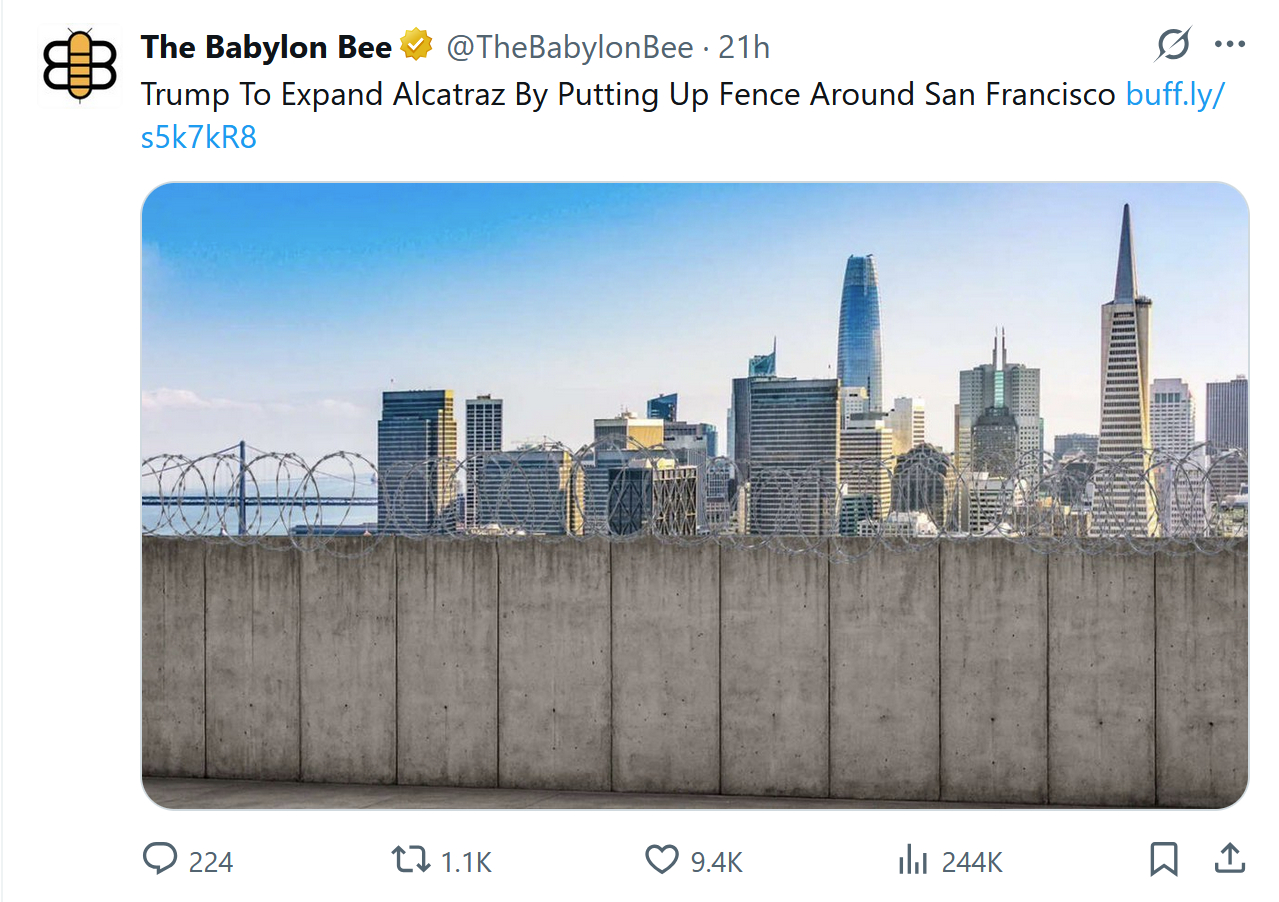The width and height of the screenshot is (1279, 902).
Task: Click the 244K views count
Action: (x=971, y=862)
